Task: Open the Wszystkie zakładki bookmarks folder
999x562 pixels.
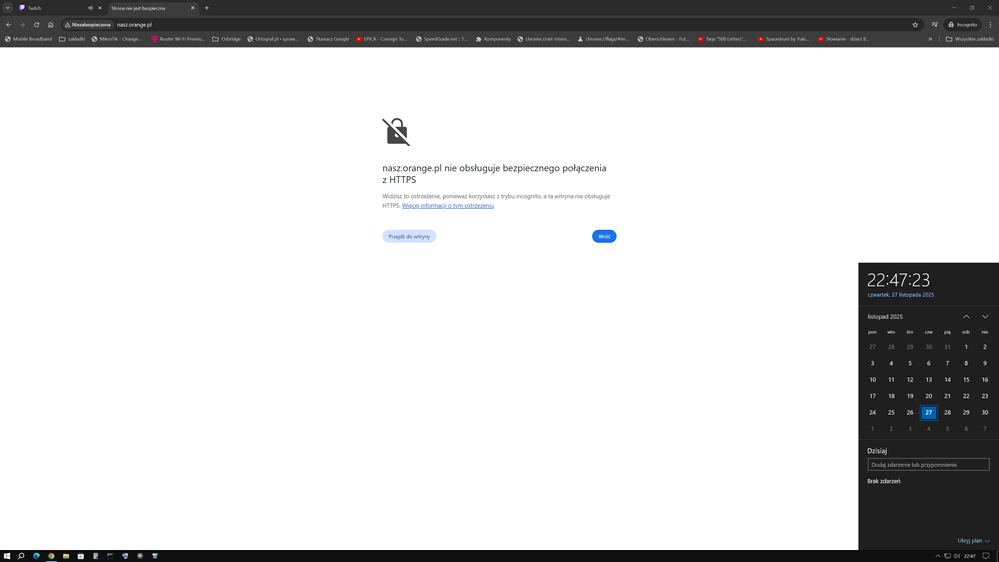Action: point(969,39)
